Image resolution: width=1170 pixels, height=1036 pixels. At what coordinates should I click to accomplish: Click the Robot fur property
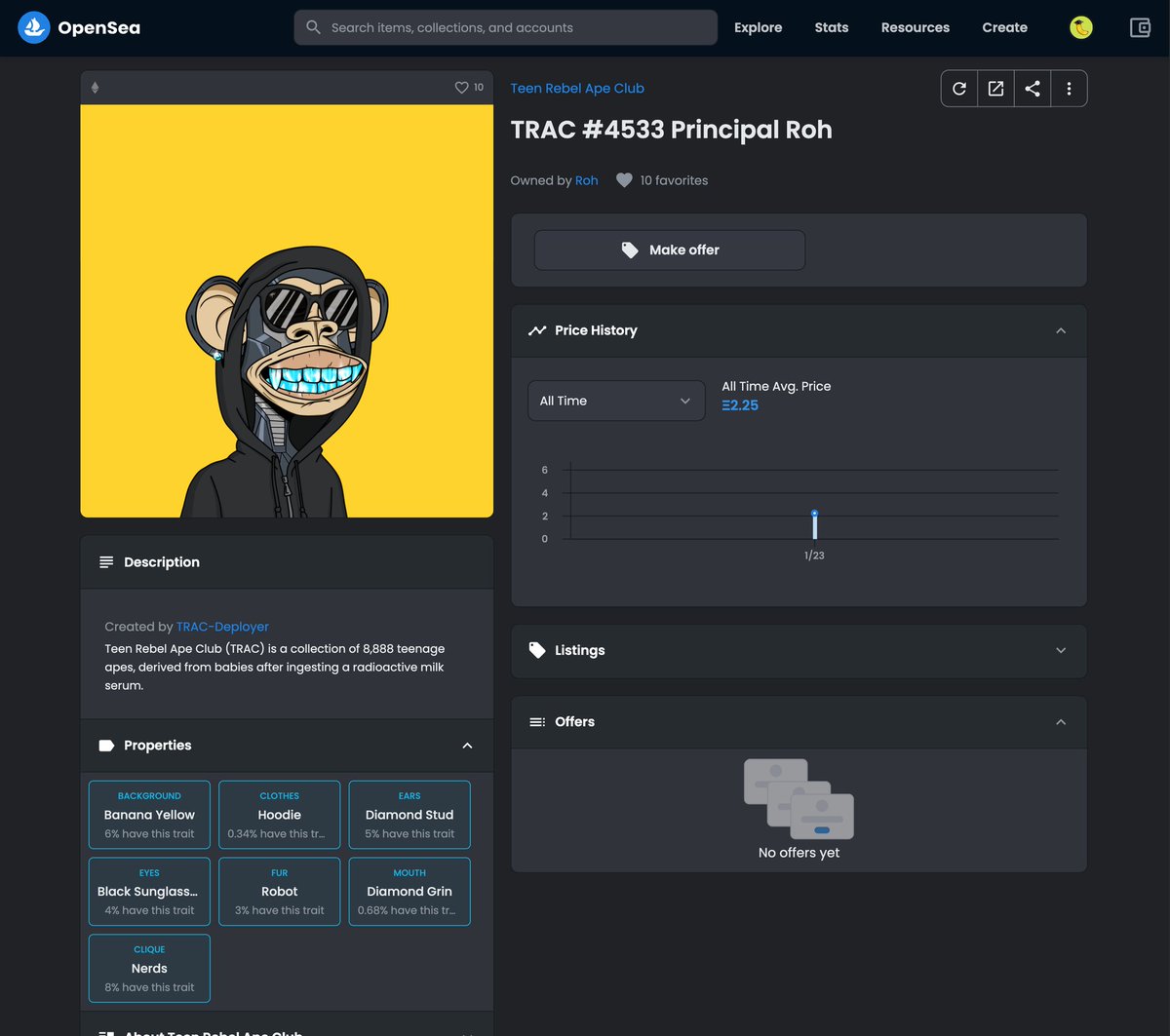(x=280, y=891)
